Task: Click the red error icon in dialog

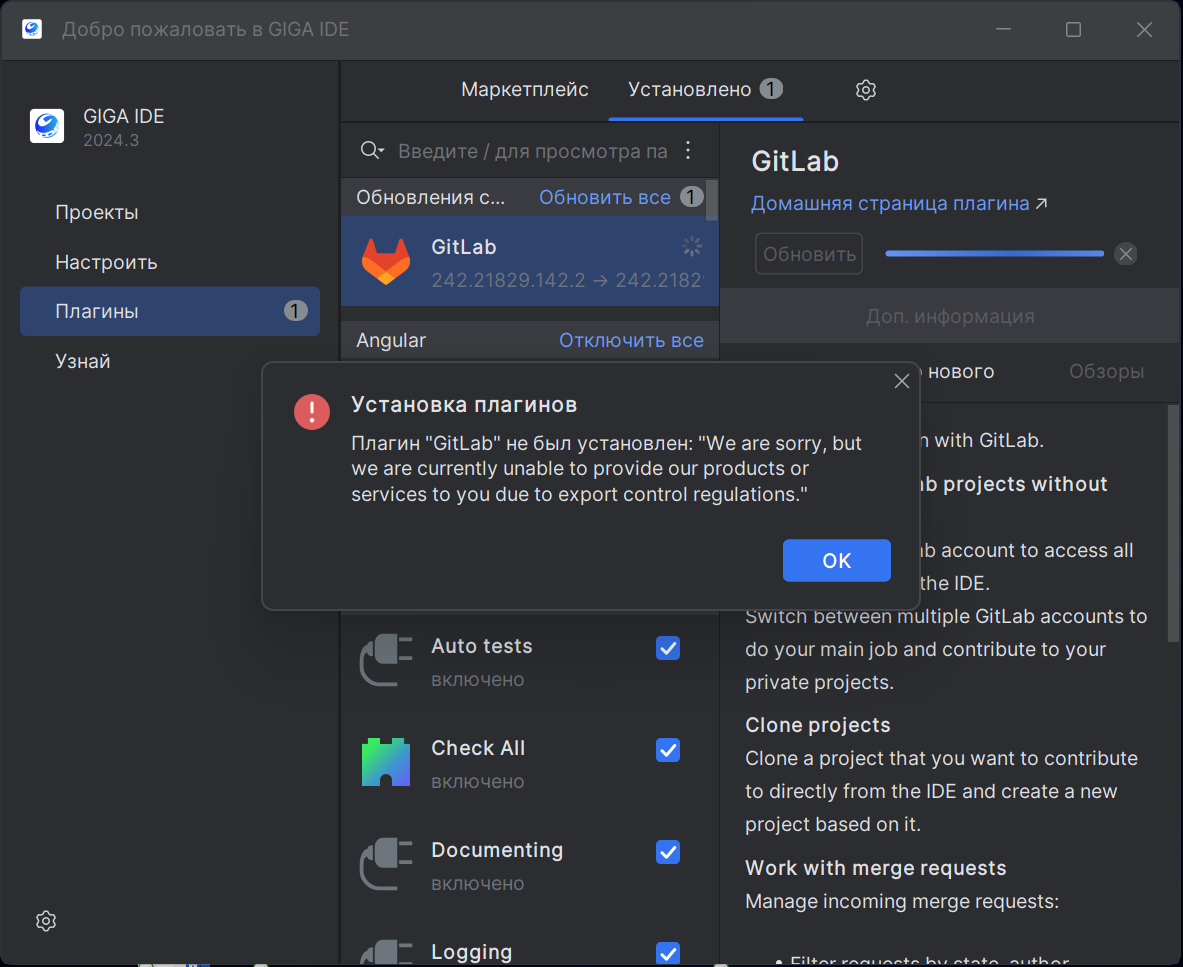Action: tap(312, 412)
